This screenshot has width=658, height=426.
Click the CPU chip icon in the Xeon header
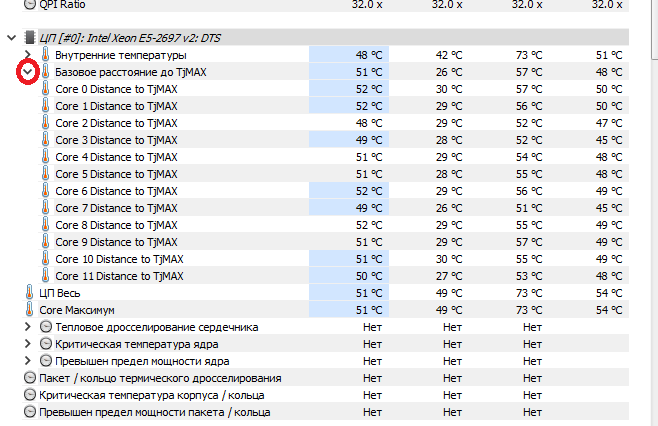point(27,37)
